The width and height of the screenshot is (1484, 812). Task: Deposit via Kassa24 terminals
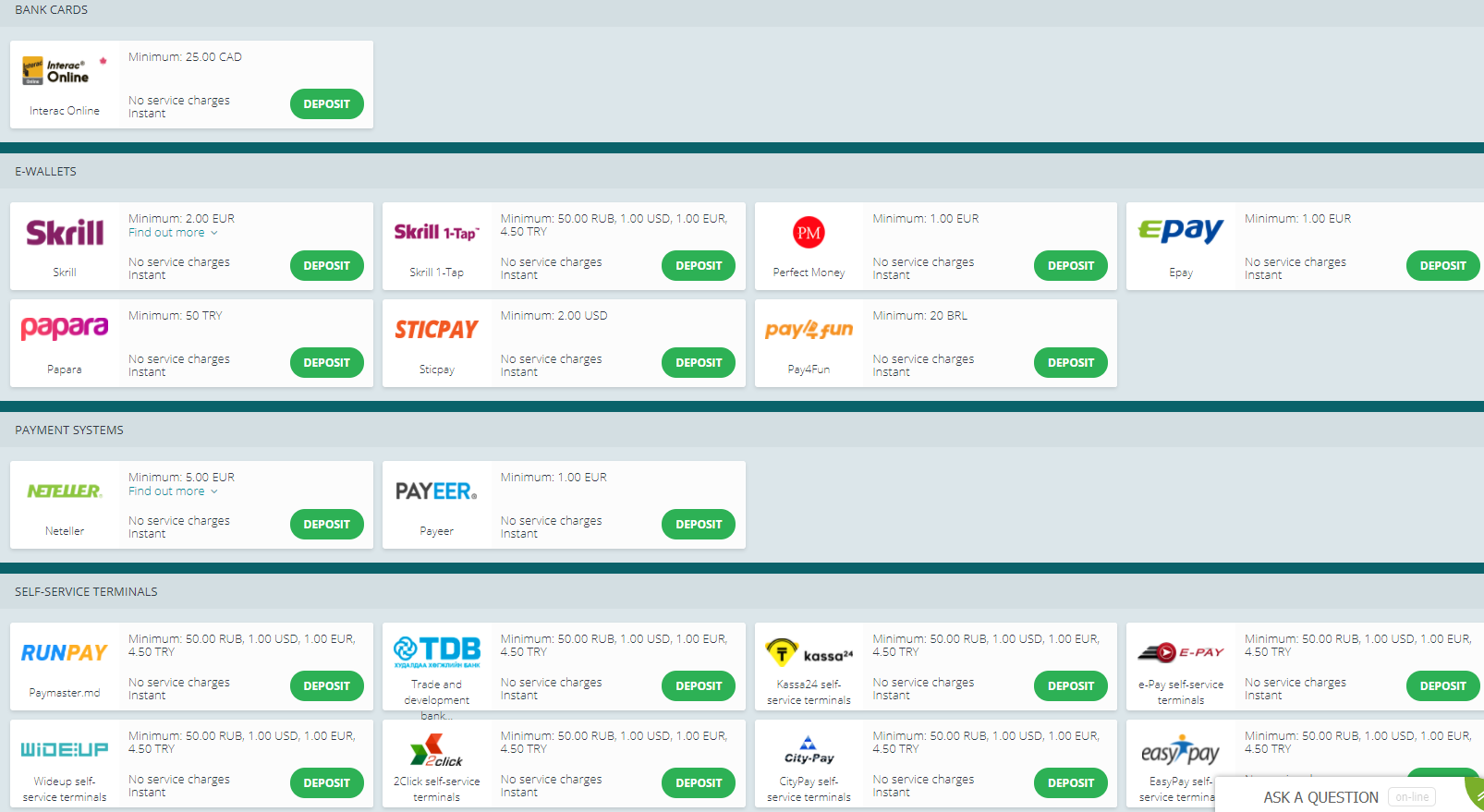1071,686
